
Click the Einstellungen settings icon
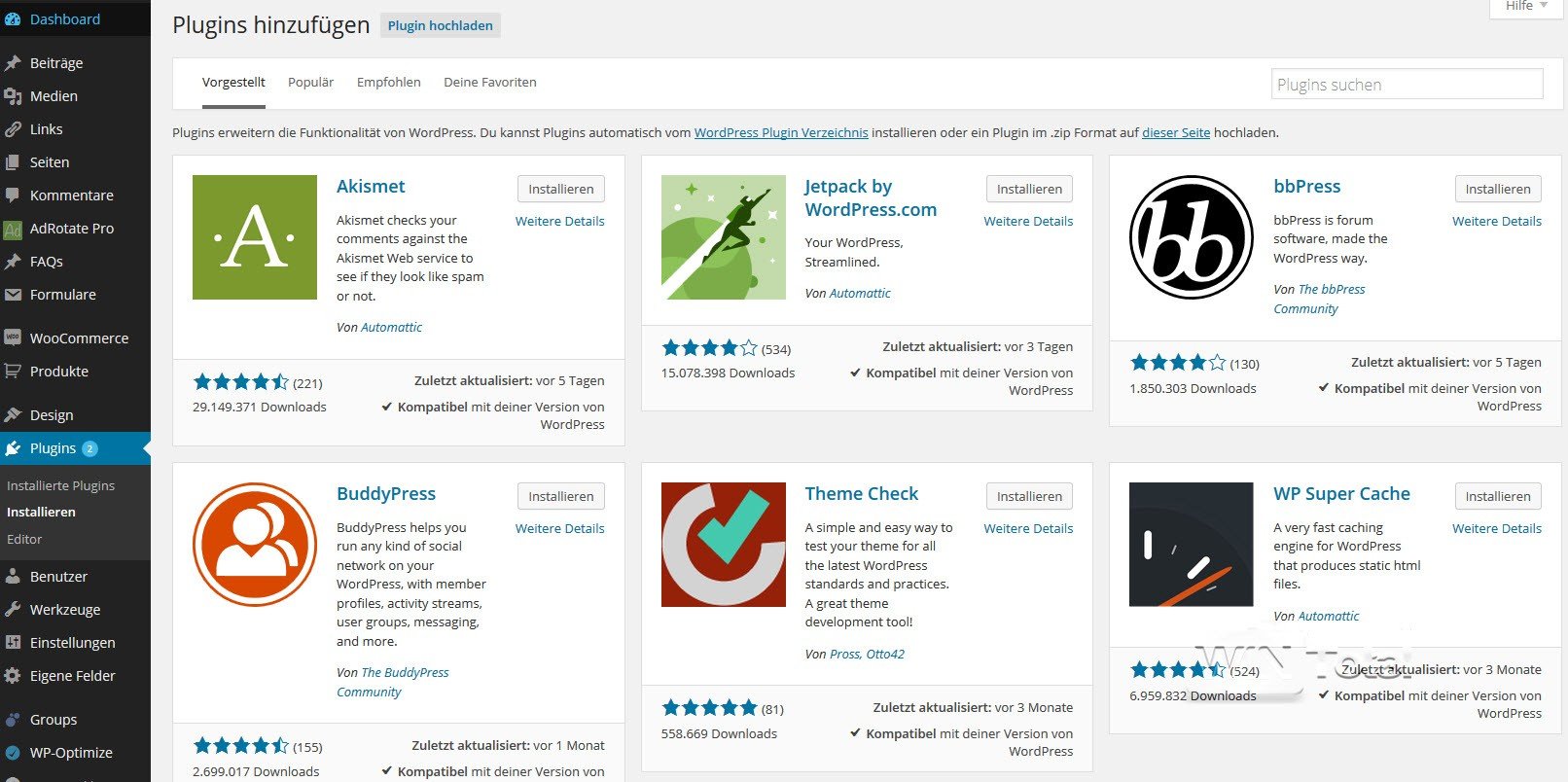(13, 643)
